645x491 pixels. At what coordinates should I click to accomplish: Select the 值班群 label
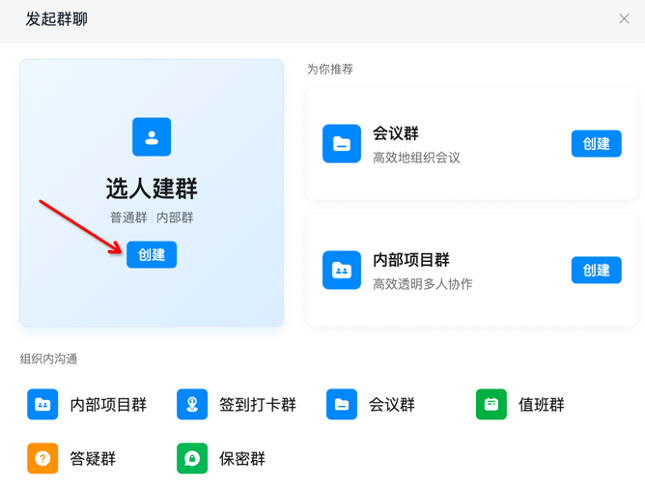pos(541,405)
